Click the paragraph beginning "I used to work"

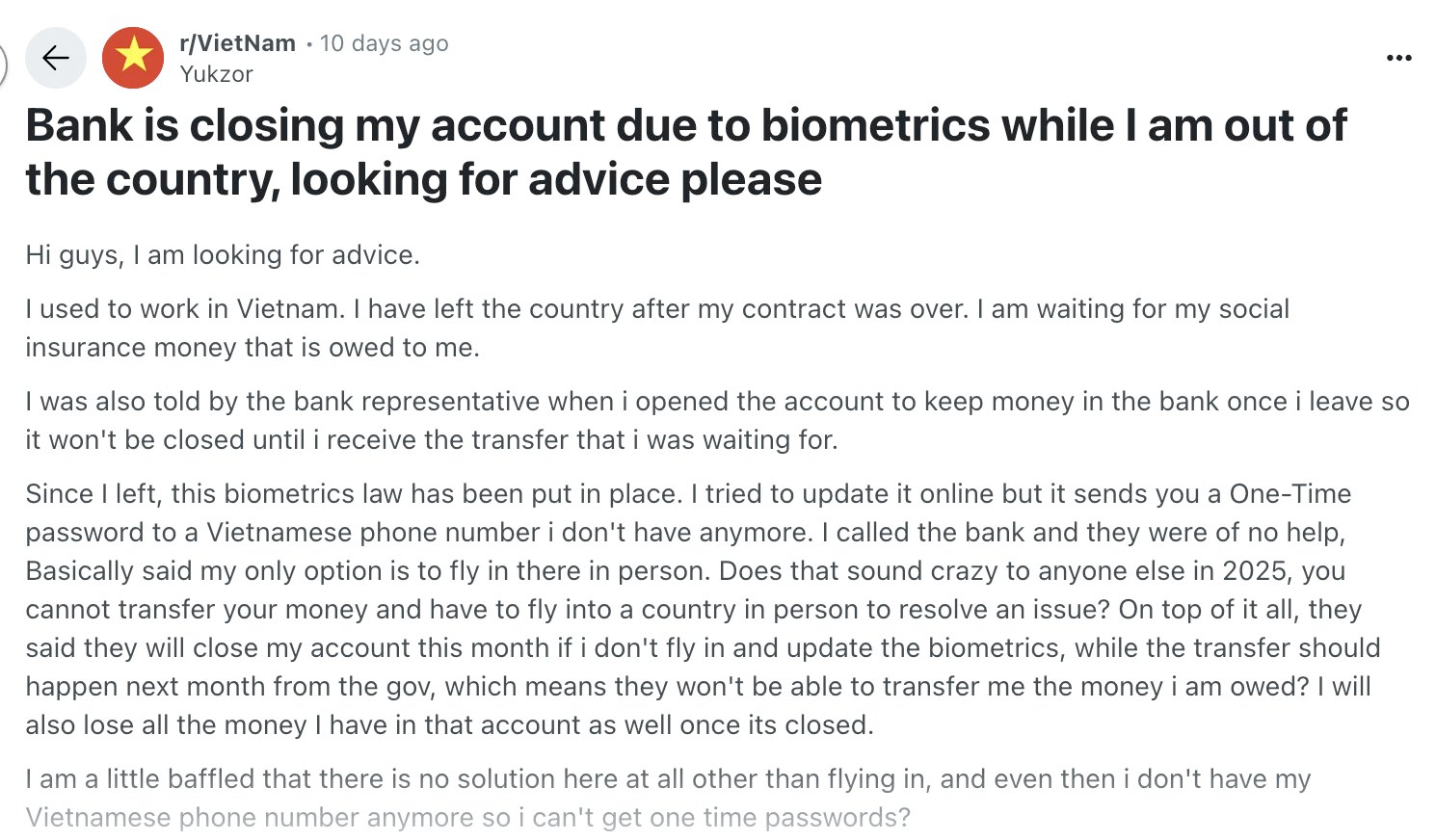(657, 328)
